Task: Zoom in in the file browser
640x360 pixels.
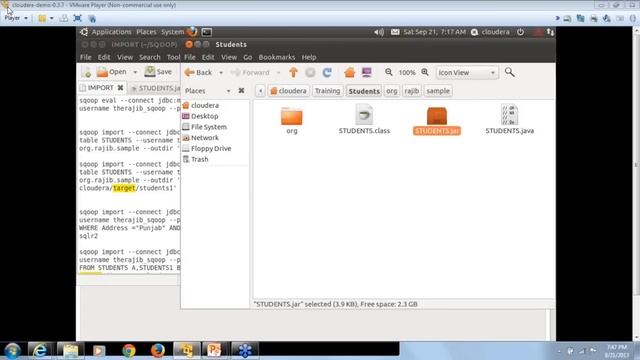Action: pos(425,72)
